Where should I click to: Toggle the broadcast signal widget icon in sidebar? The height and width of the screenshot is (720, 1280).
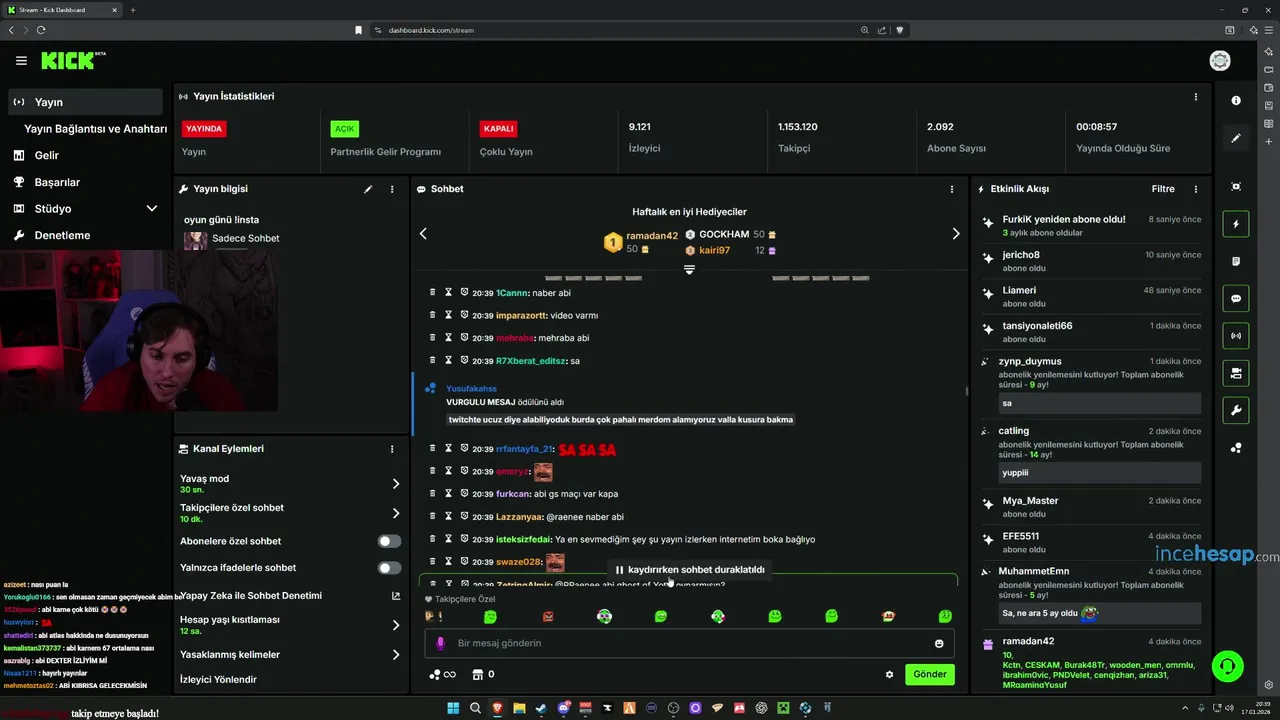point(1236,336)
